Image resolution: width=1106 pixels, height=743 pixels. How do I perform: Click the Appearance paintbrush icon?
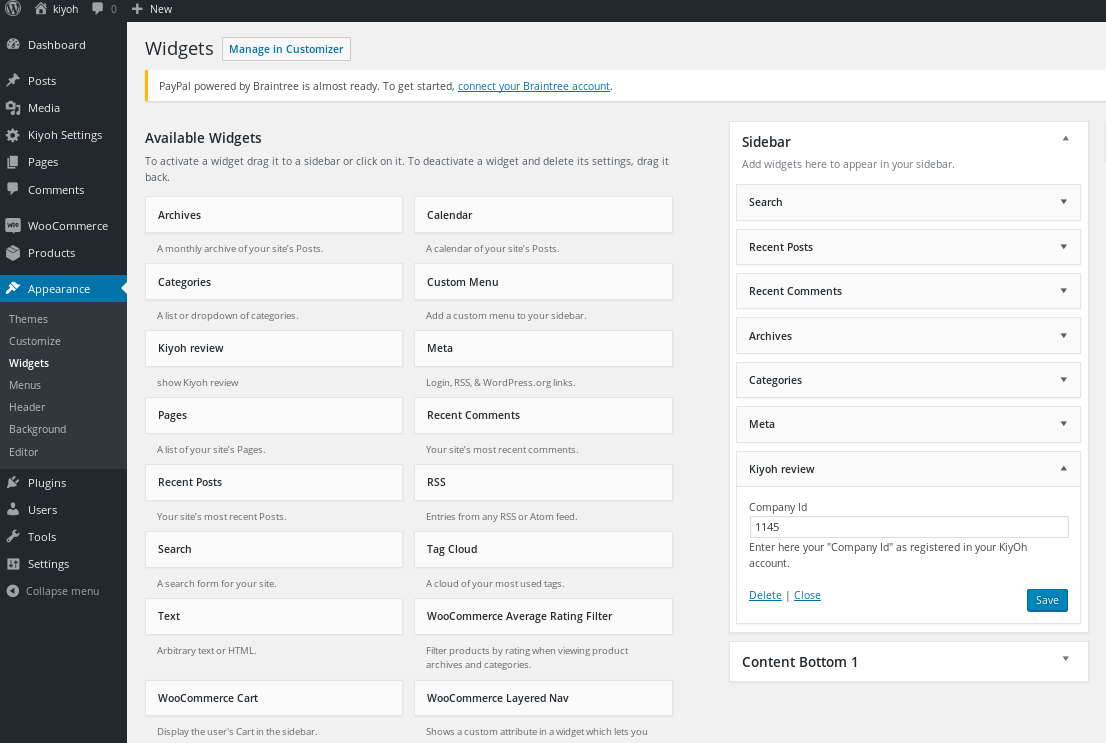point(13,288)
